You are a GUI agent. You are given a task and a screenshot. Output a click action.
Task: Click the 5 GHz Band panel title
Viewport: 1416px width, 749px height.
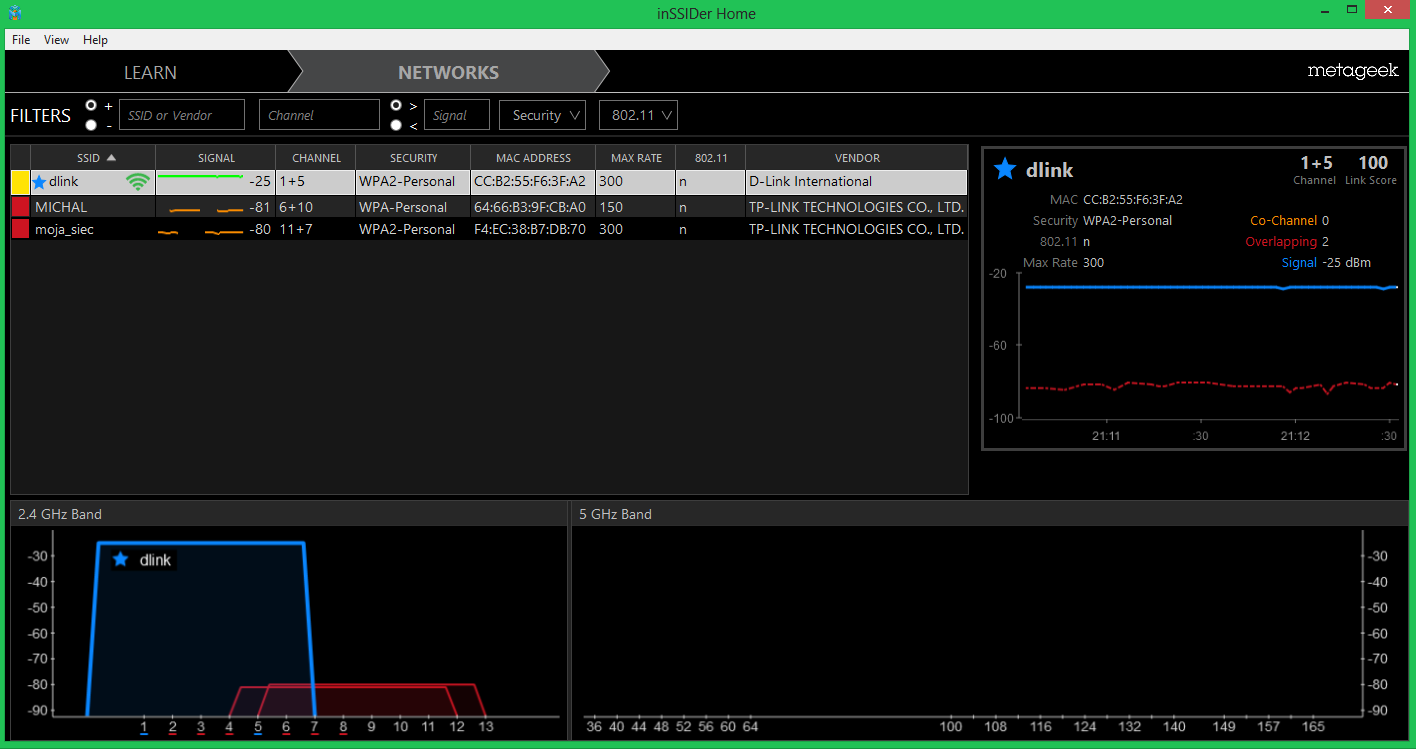(615, 514)
